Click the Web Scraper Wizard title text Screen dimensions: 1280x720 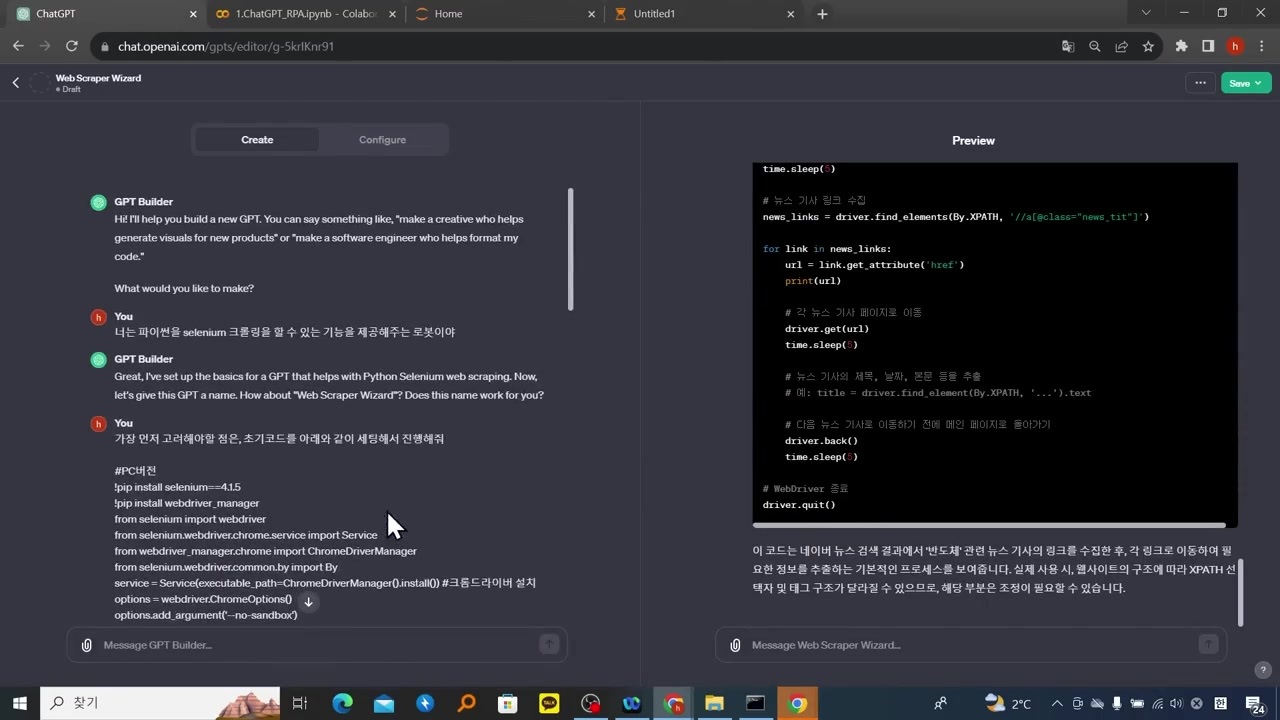click(x=98, y=78)
